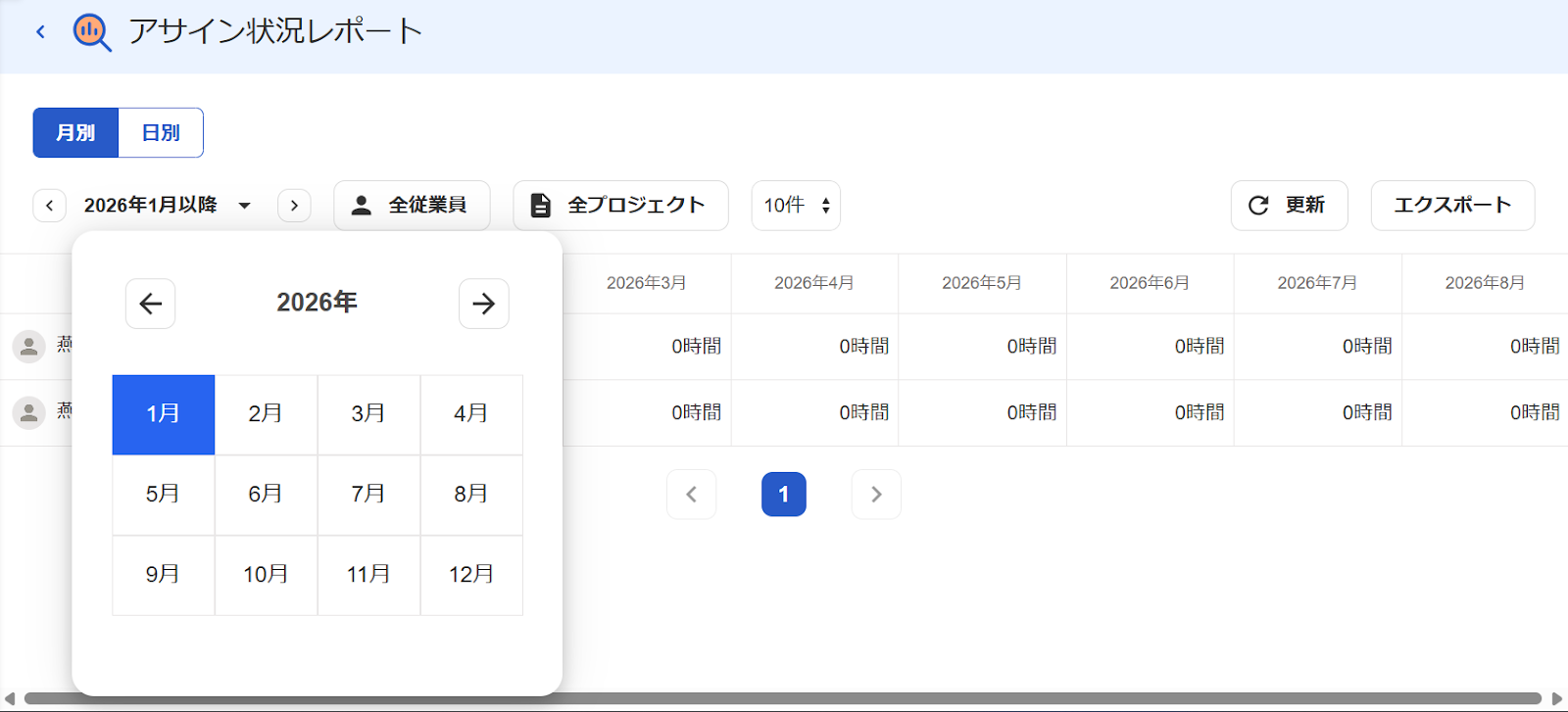This screenshot has width=1568, height=712.
Task: Switch to 日別 daily view
Action: (x=161, y=132)
